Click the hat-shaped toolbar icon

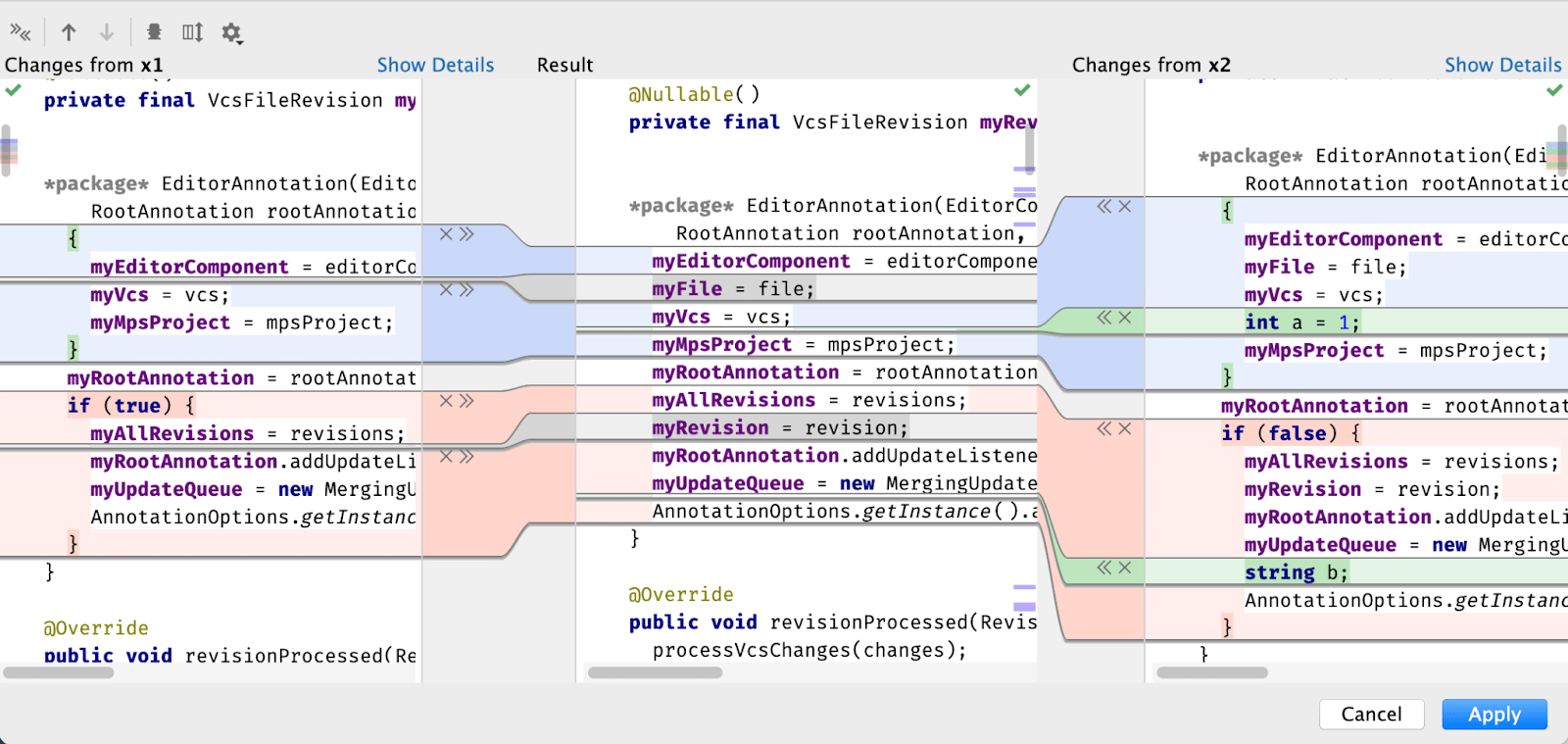pos(154,32)
